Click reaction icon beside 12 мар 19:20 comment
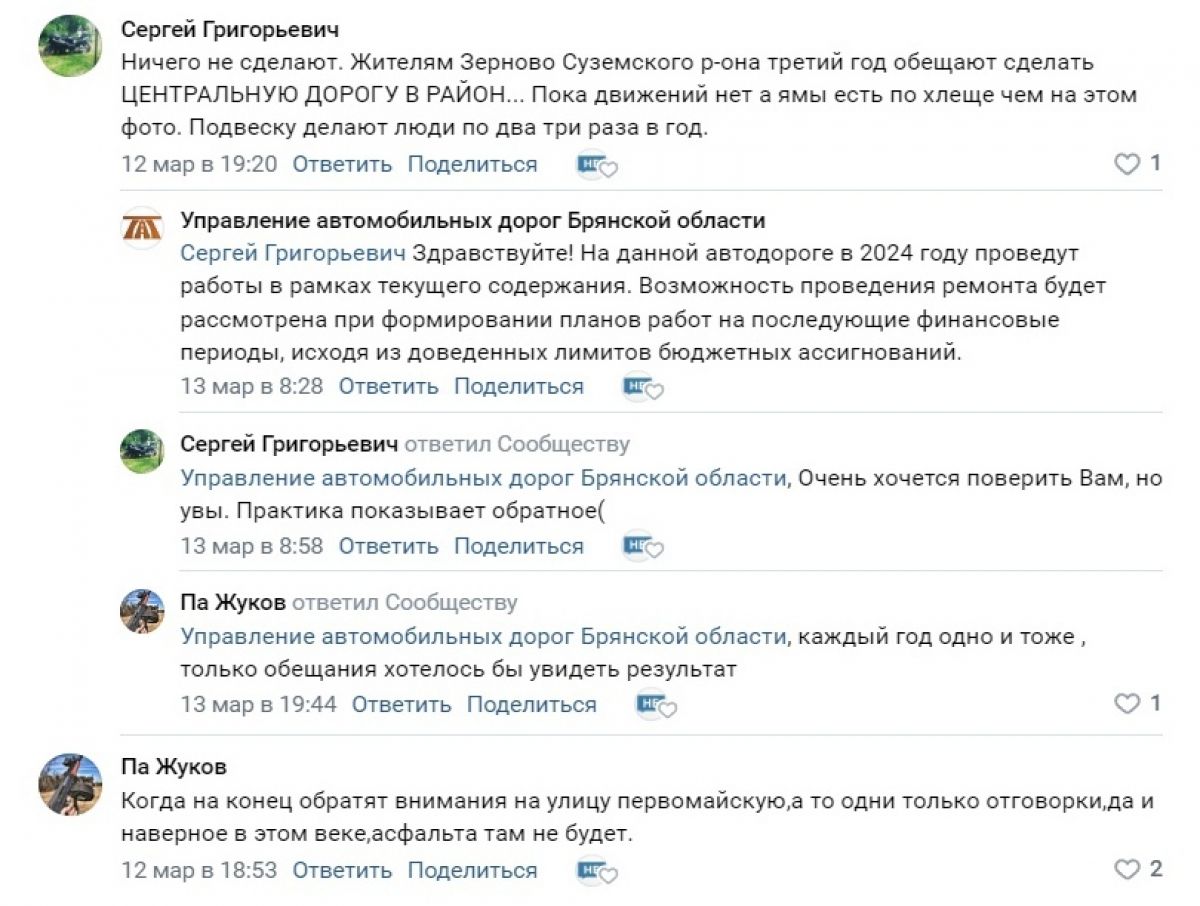The width and height of the screenshot is (1200, 906). [x=596, y=165]
